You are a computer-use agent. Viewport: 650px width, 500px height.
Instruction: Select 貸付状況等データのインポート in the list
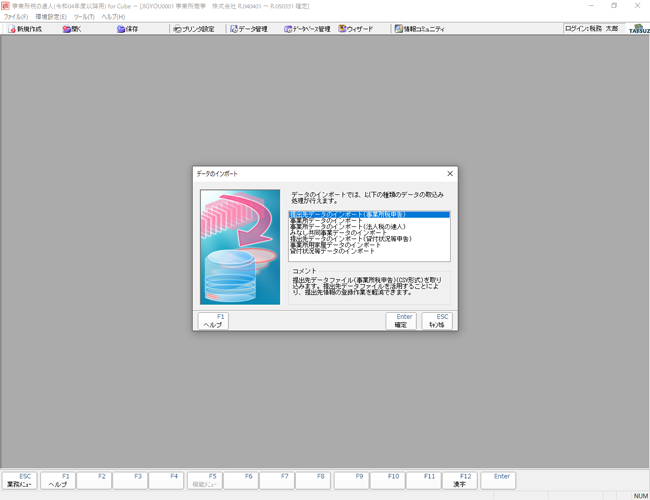tap(369, 251)
